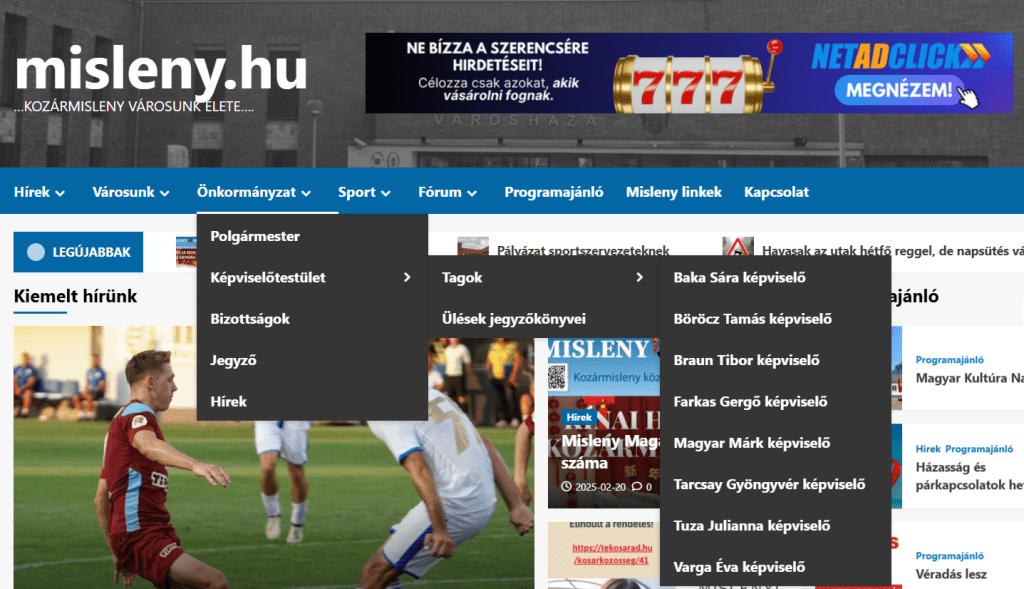Follow the tekosarad.hu kosarkozosseg link
Screen dimensions: 1024x589
[x=612, y=554]
